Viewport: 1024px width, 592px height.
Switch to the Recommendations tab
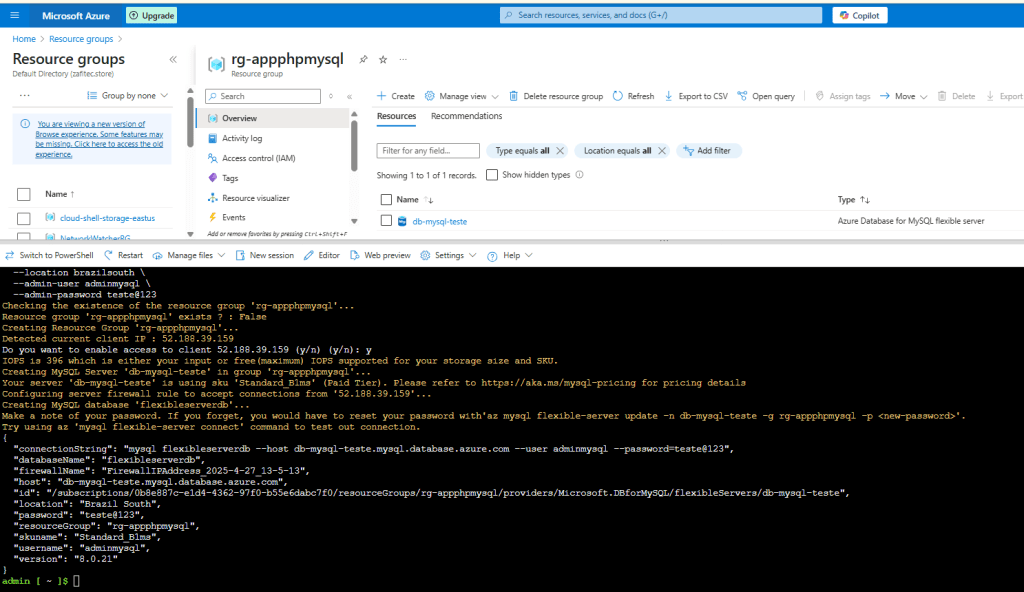(x=466, y=116)
